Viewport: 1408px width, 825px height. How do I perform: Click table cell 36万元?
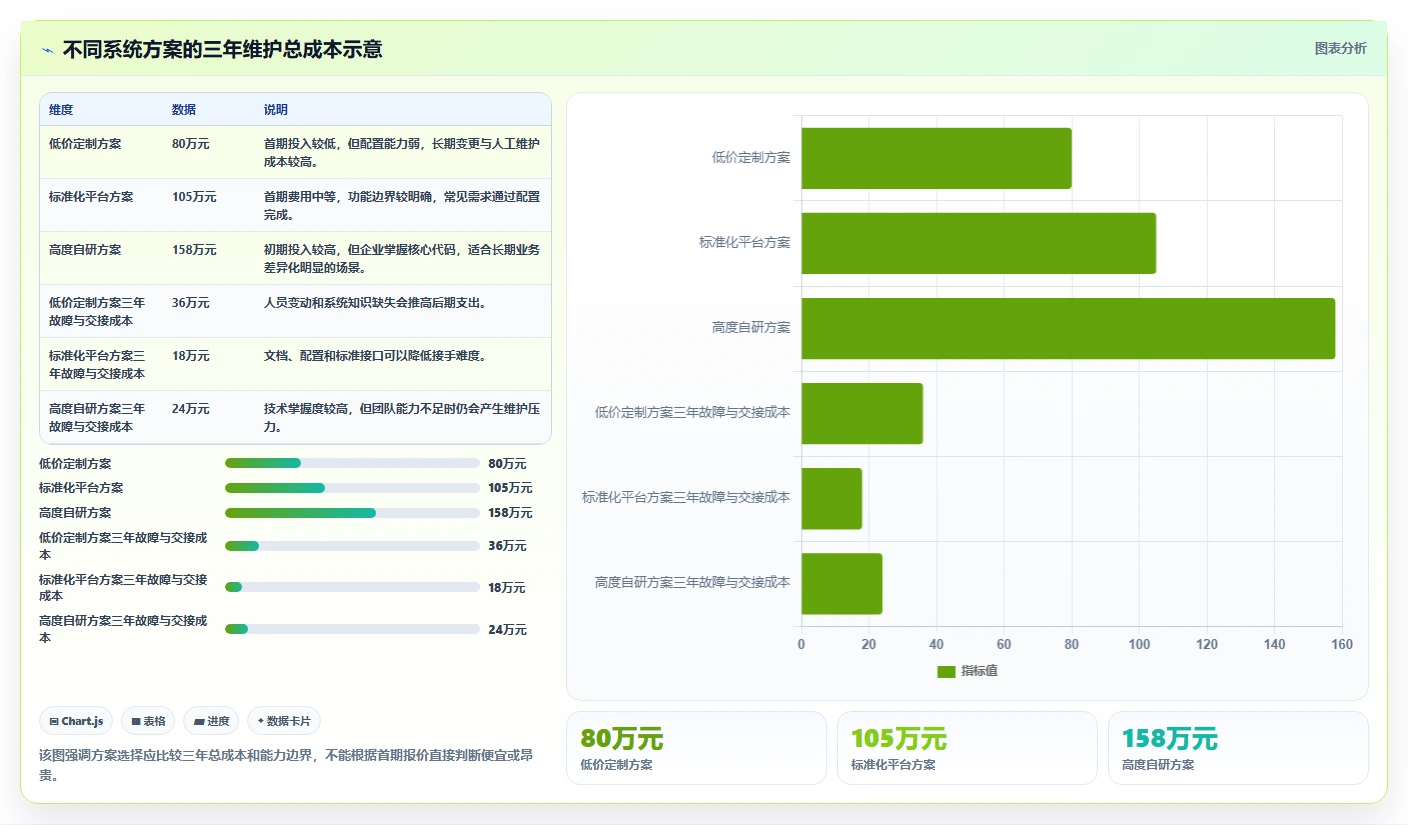191,303
